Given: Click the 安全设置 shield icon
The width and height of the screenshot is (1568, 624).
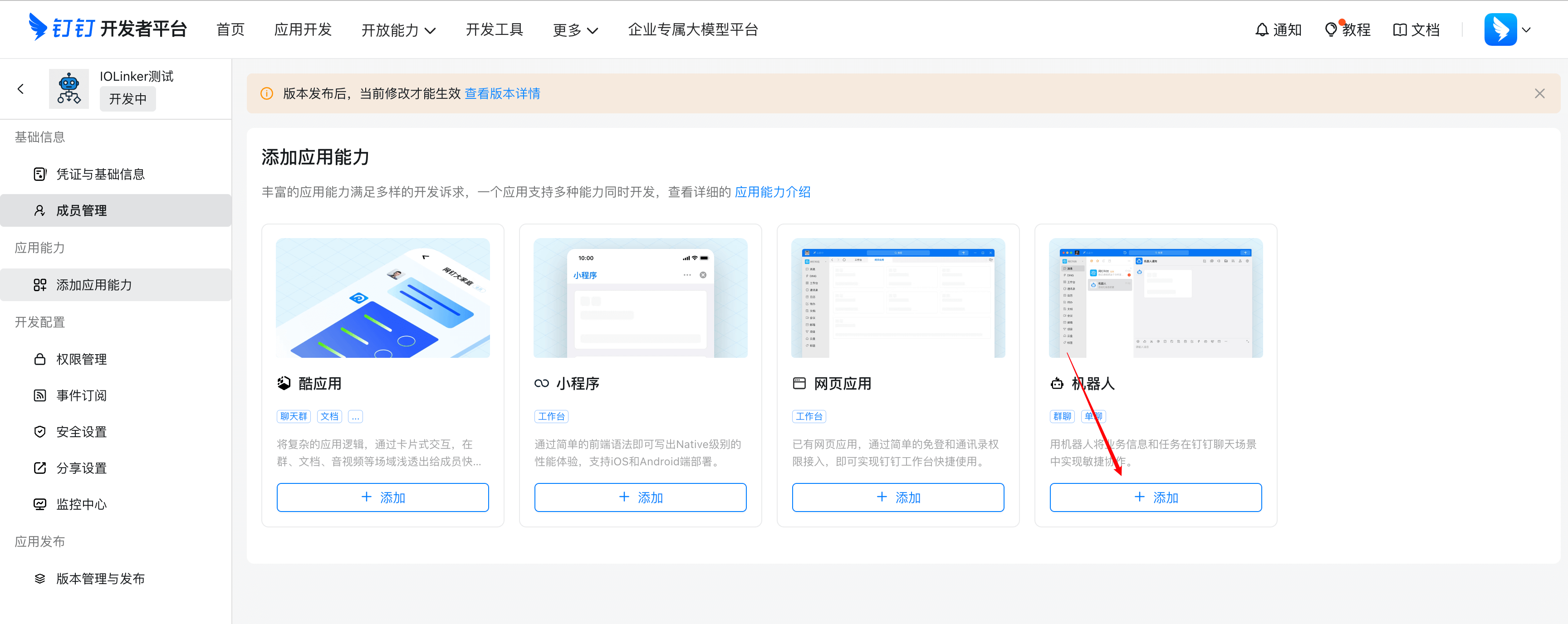Looking at the screenshot, I should (x=39, y=432).
